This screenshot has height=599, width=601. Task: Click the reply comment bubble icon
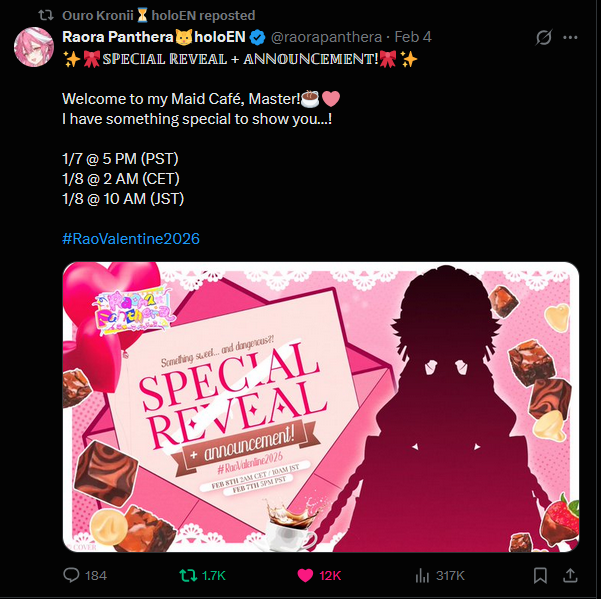[x=71, y=575]
